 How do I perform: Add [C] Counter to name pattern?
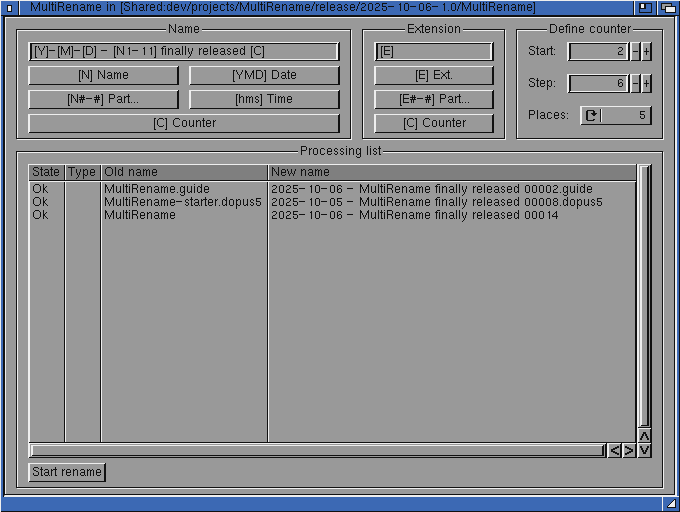click(x=184, y=123)
